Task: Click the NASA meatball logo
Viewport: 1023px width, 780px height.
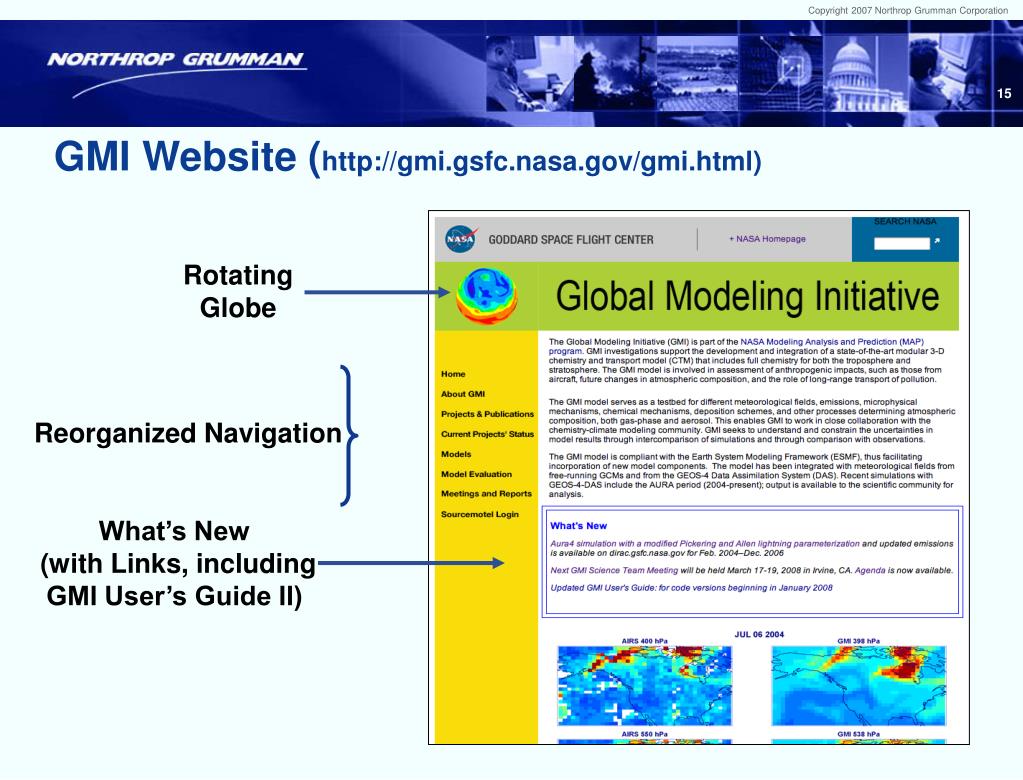Action: [x=461, y=239]
